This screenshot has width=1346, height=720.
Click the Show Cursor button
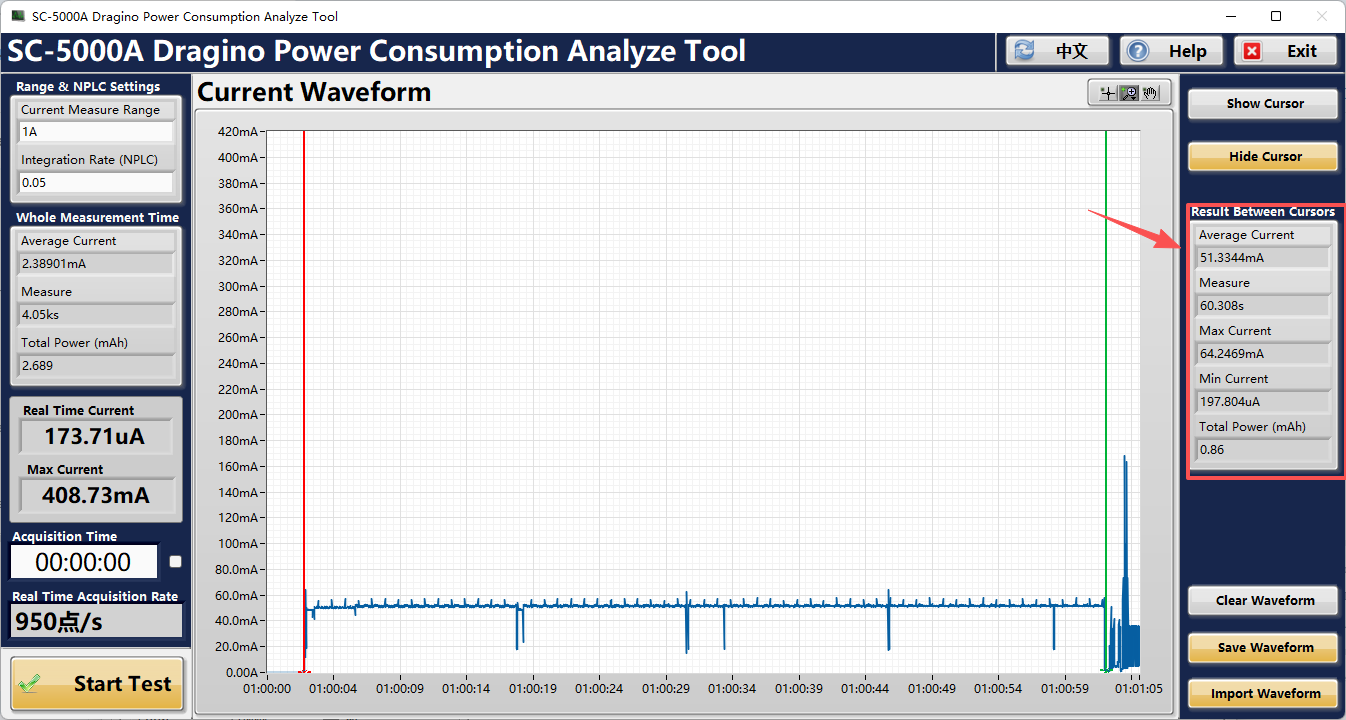tap(1265, 103)
